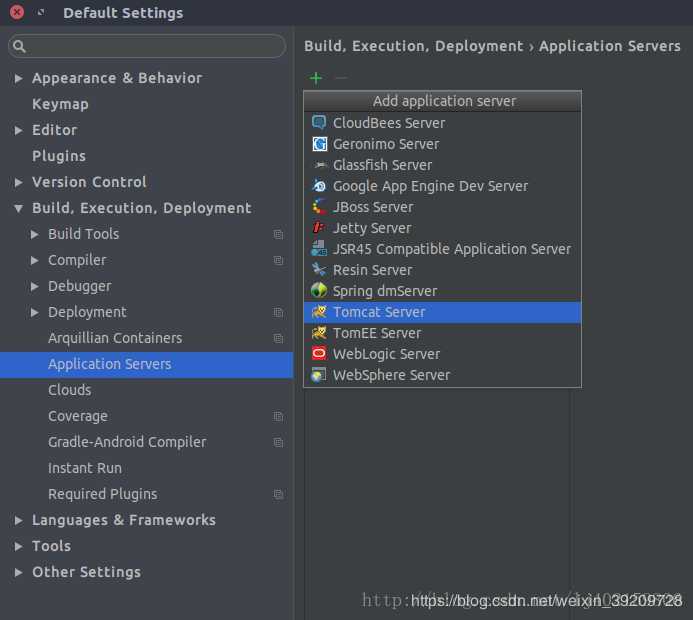Image resolution: width=693 pixels, height=620 pixels.
Task: Expand the Editor section arrow
Action: pyautogui.click(x=18, y=130)
